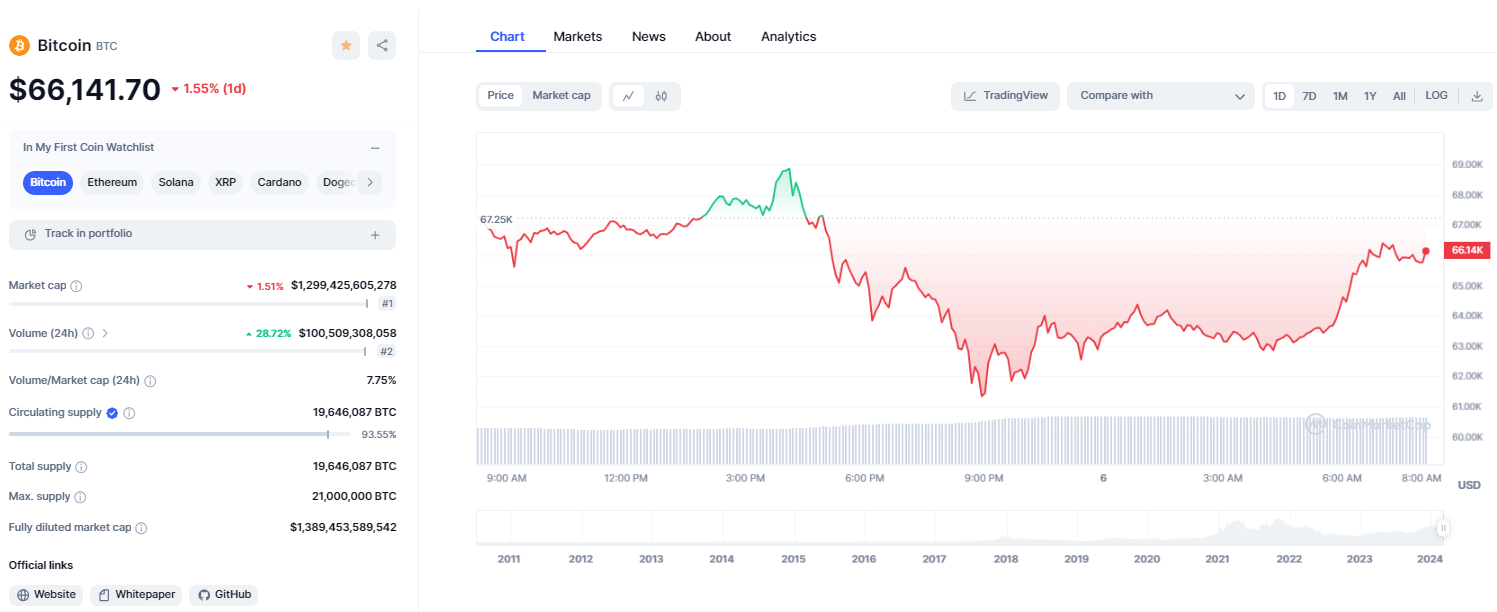Image resolution: width=1497 pixels, height=612 pixels.
Task: Click the 66.14K price label on chart axis
Action: [1468, 250]
